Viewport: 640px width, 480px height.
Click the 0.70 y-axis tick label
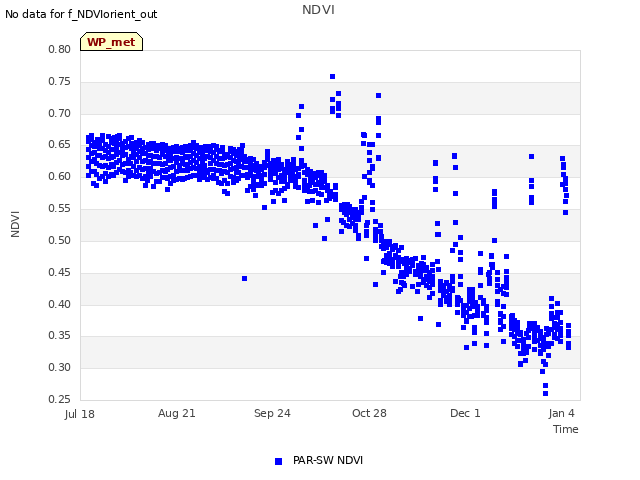60,113
